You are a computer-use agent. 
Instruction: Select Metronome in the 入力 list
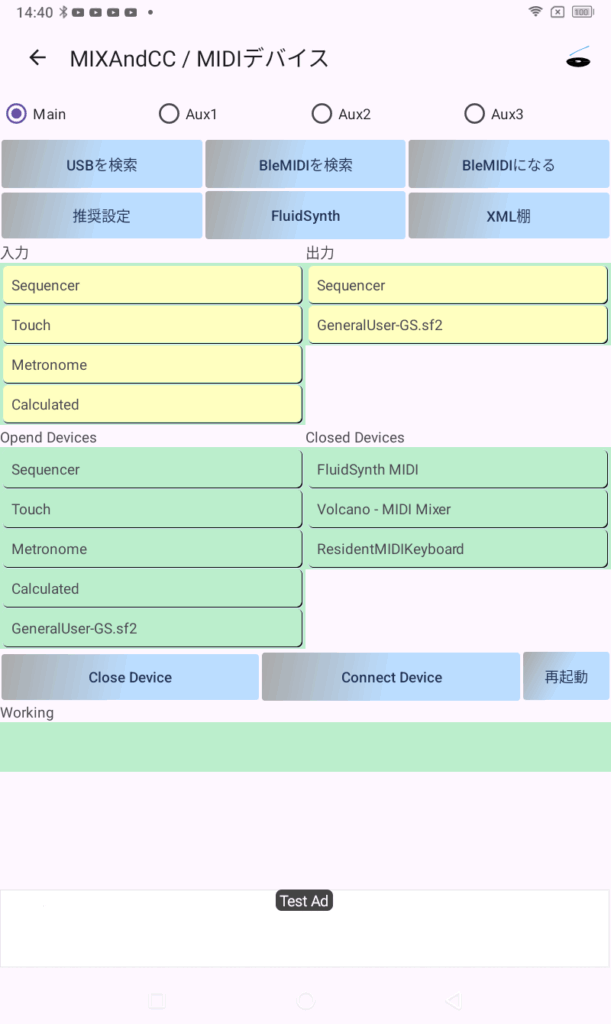(152, 365)
